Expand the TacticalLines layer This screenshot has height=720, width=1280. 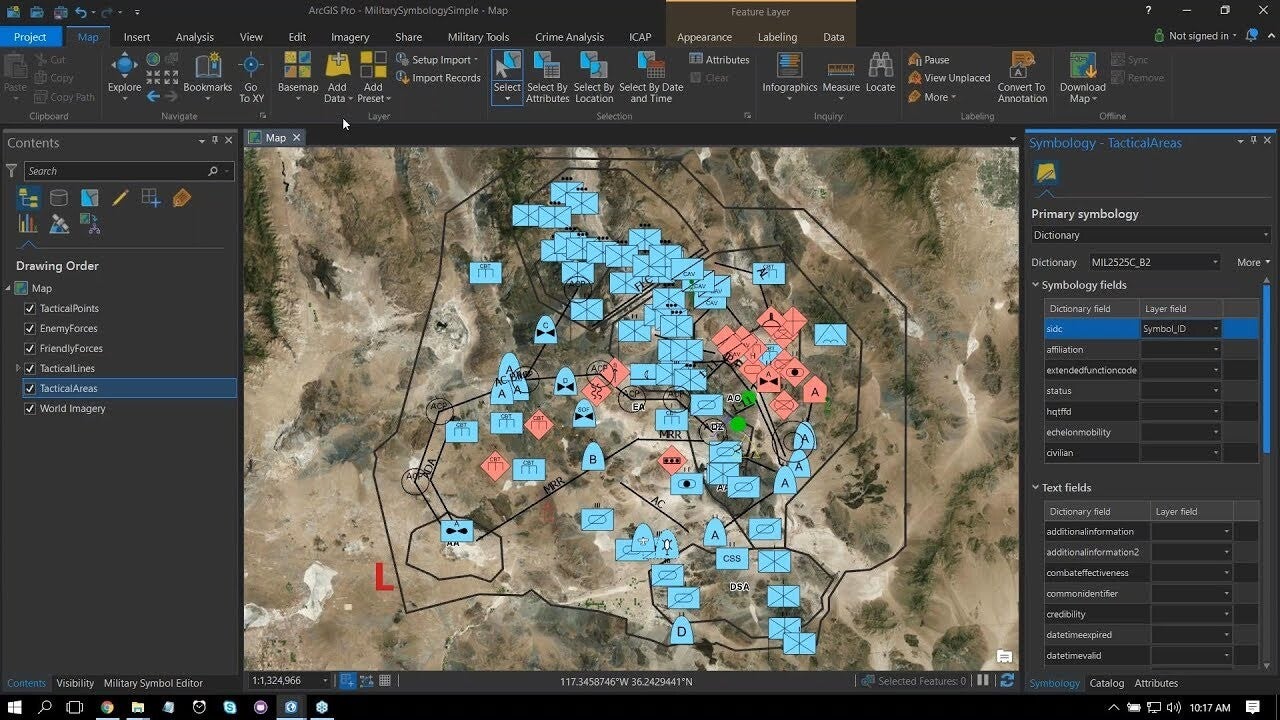pos(18,368)
